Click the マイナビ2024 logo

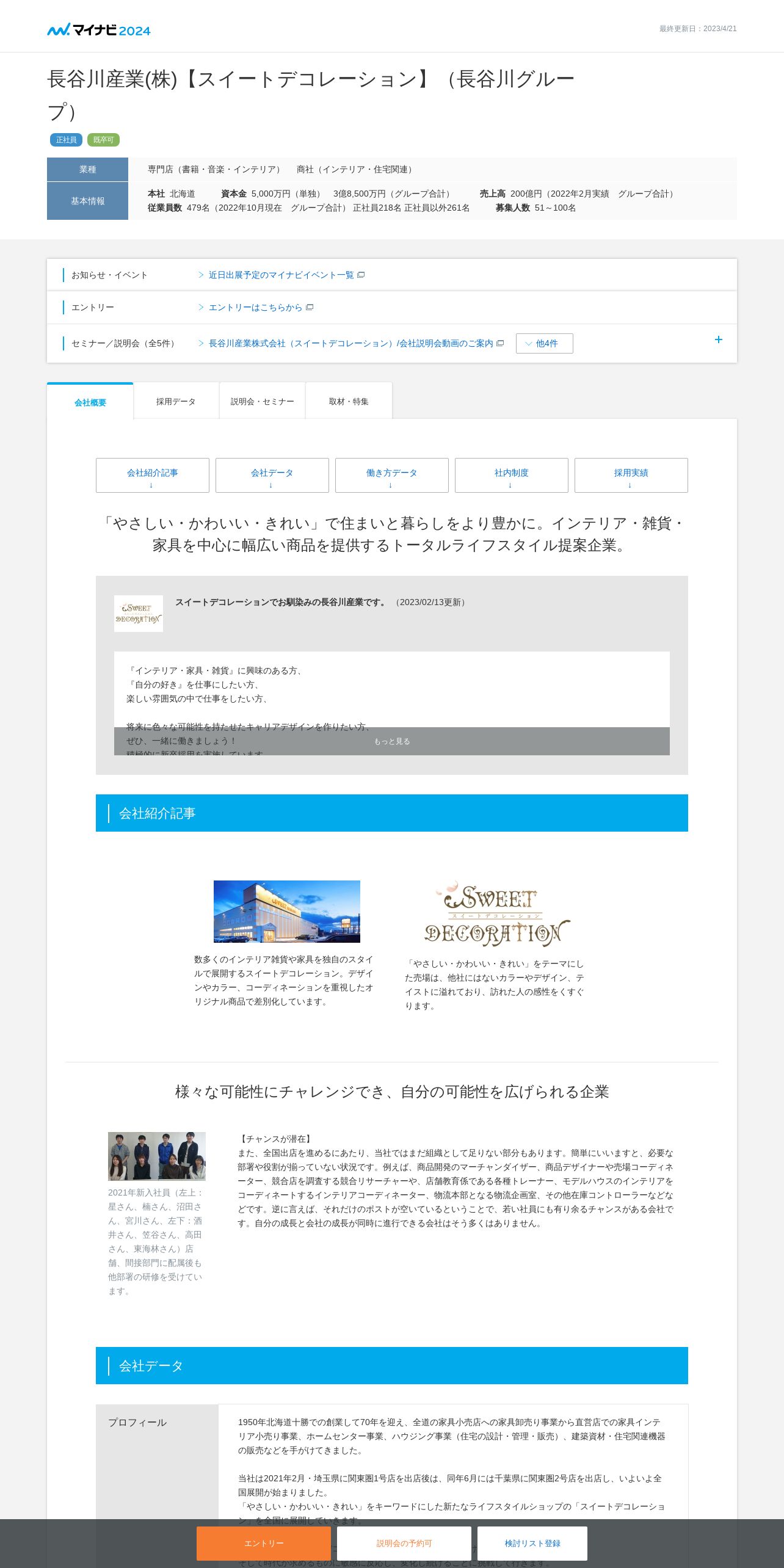99,29
